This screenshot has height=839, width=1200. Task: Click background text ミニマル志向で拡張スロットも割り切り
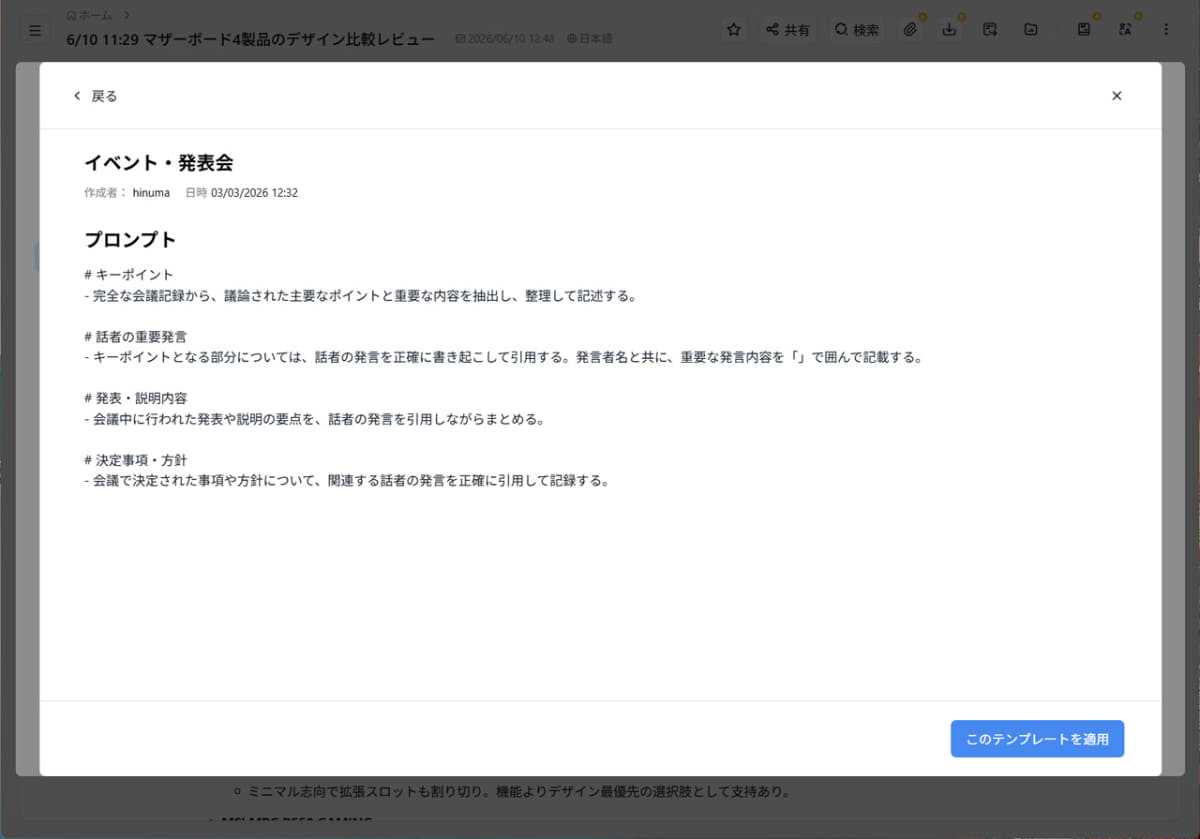(519, 793)
